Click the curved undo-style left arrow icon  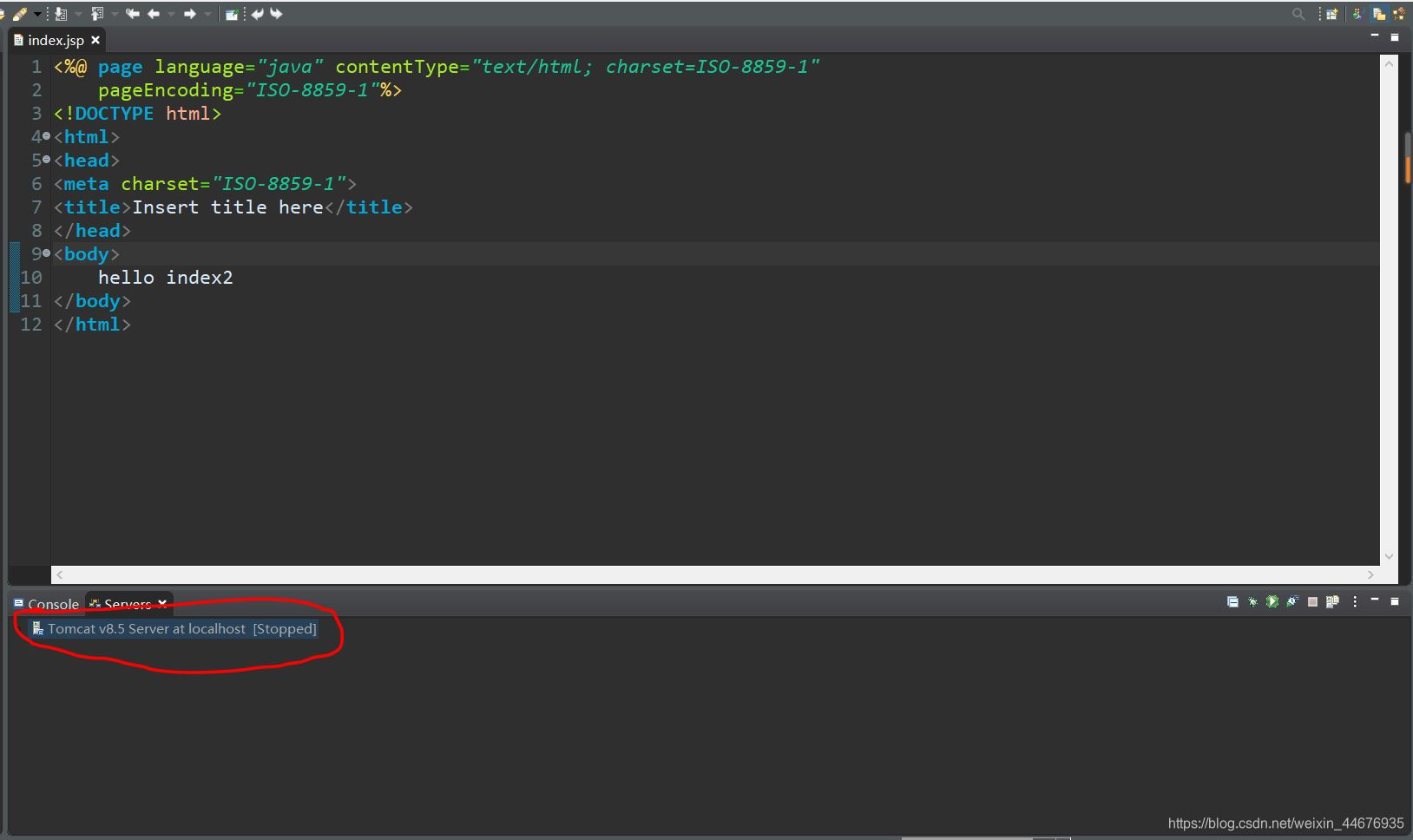[x=257, y=14]
